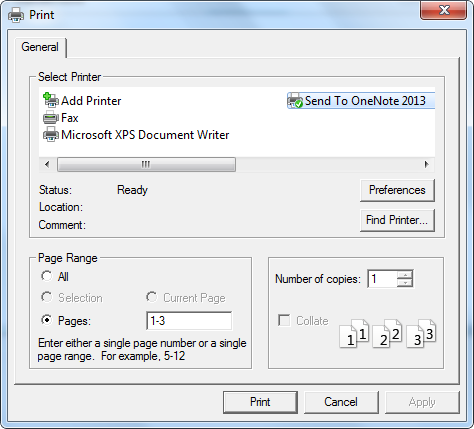
Task: Pick the Send To OneNote 2013 printer icon
Action: click(x=295, y=100)
